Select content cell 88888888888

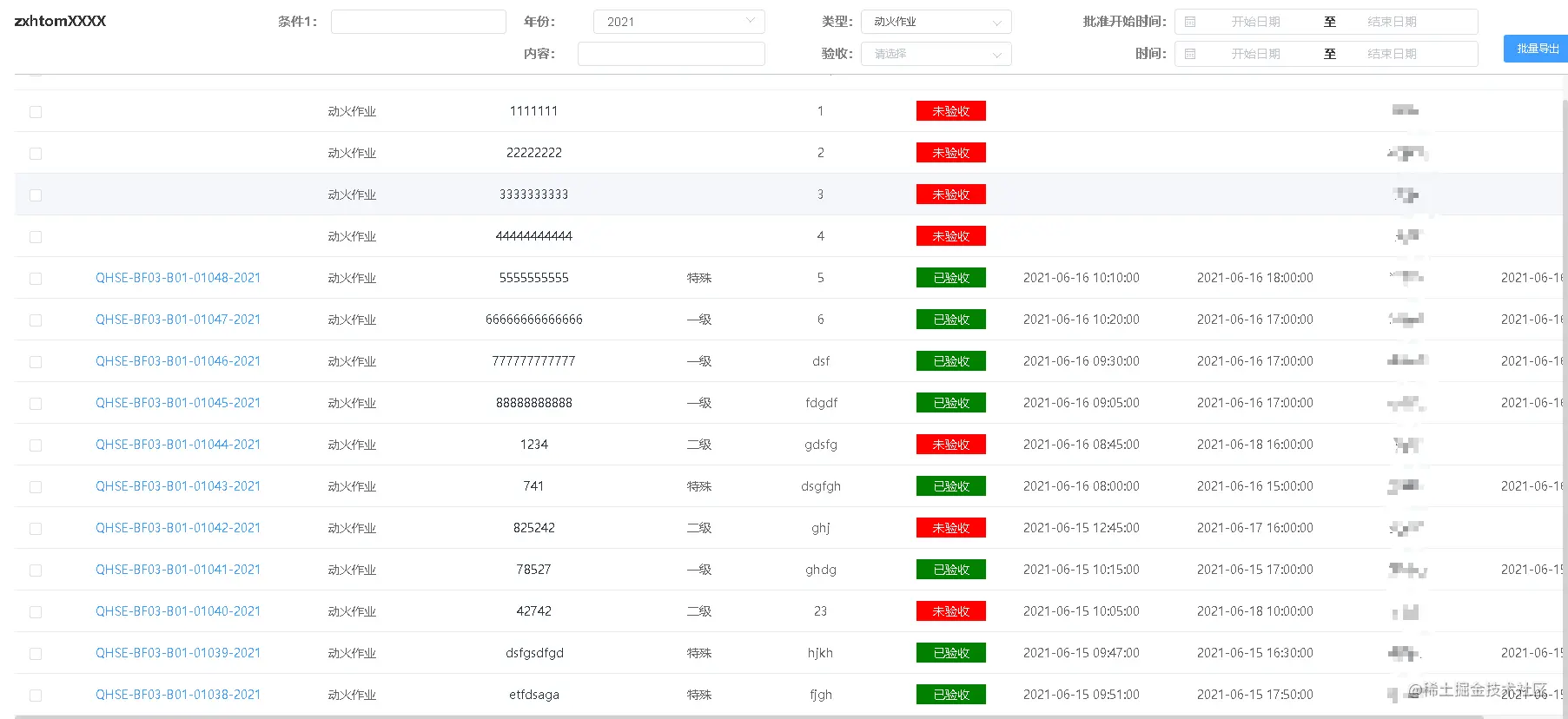tap(533, 403)
